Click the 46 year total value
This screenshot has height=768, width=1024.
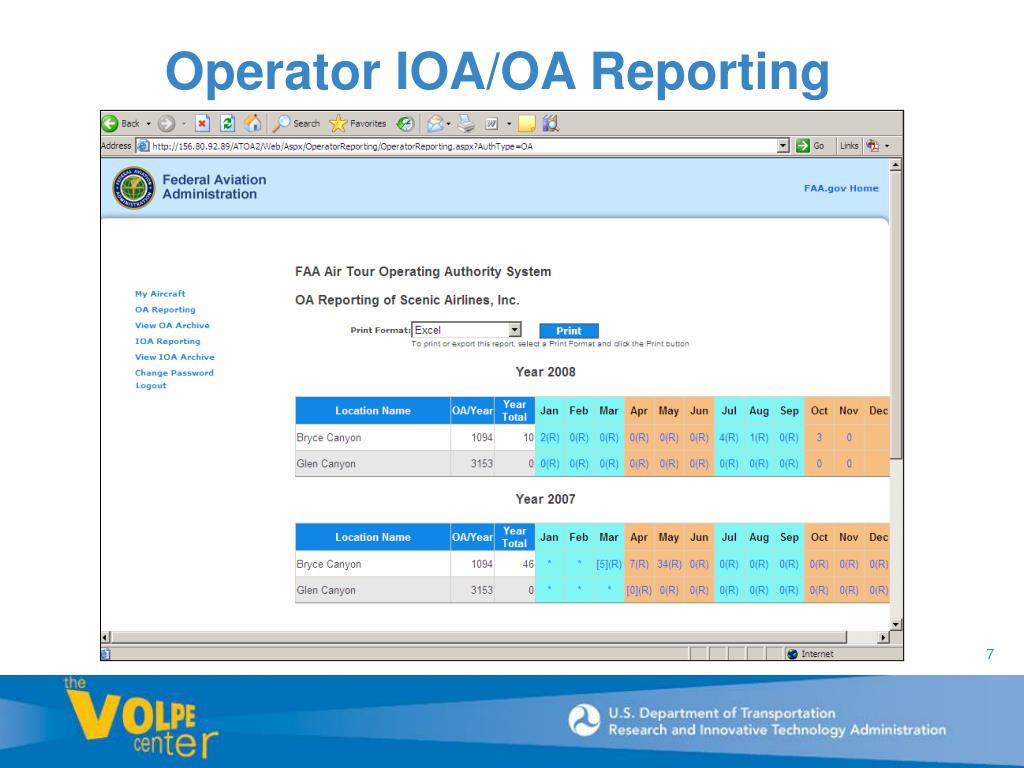(528, 564)
